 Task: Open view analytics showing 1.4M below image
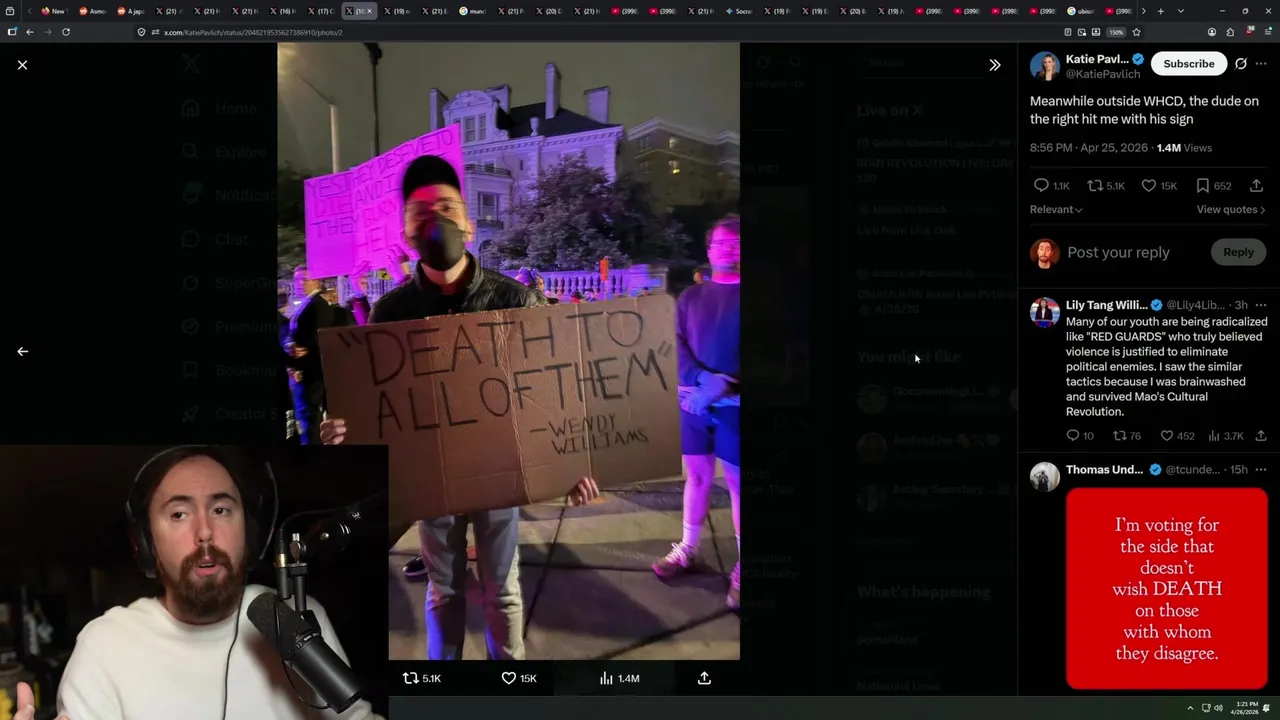point(619,678)
